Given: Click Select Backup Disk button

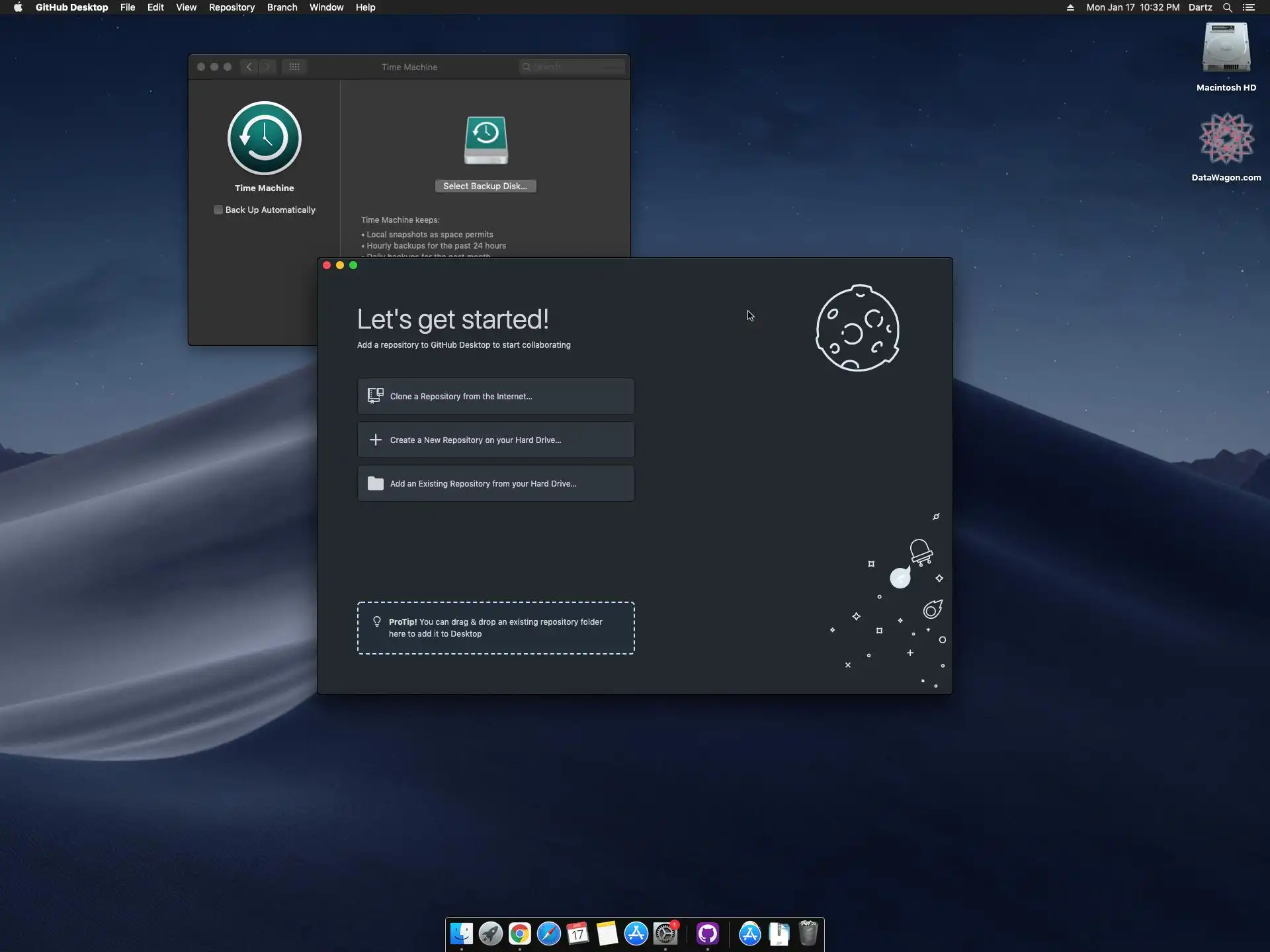Looking at the screenshot, I should pos(485,186).
